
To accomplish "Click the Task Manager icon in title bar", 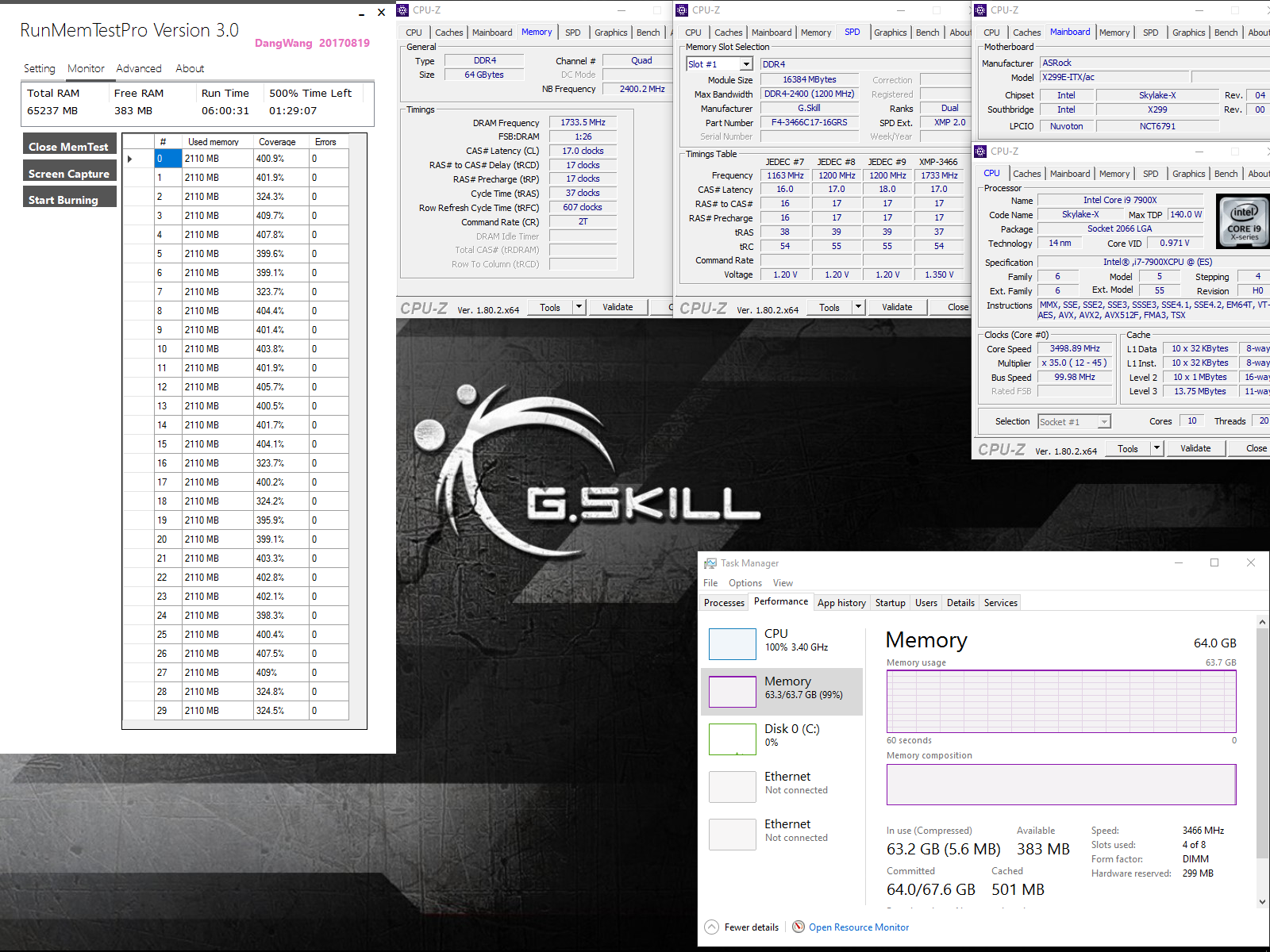I will (x=710, y=563).
